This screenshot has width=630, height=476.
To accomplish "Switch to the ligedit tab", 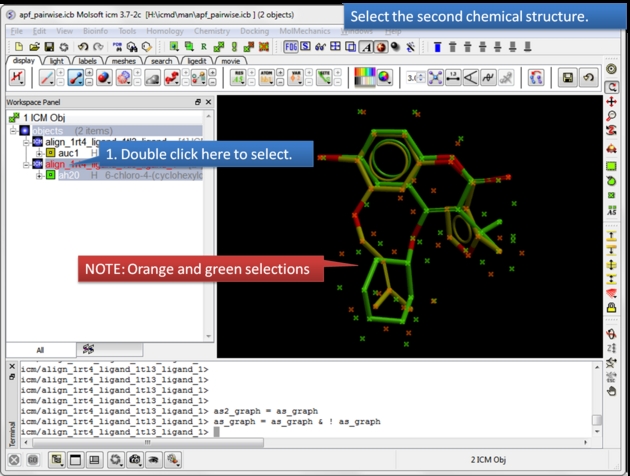I will click(197, 61).
